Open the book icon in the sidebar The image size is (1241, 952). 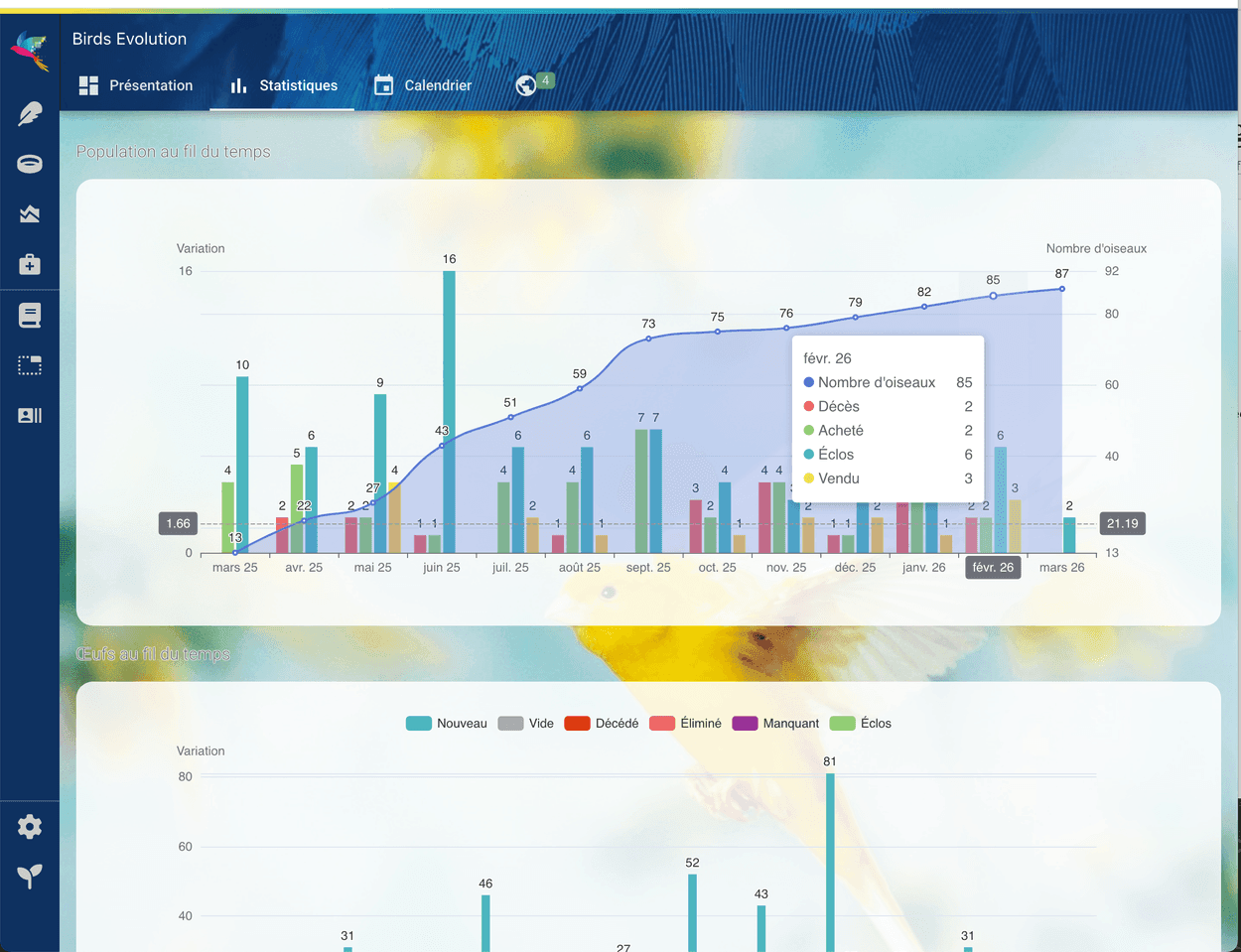pyautogui.click(x=30, y=316)
